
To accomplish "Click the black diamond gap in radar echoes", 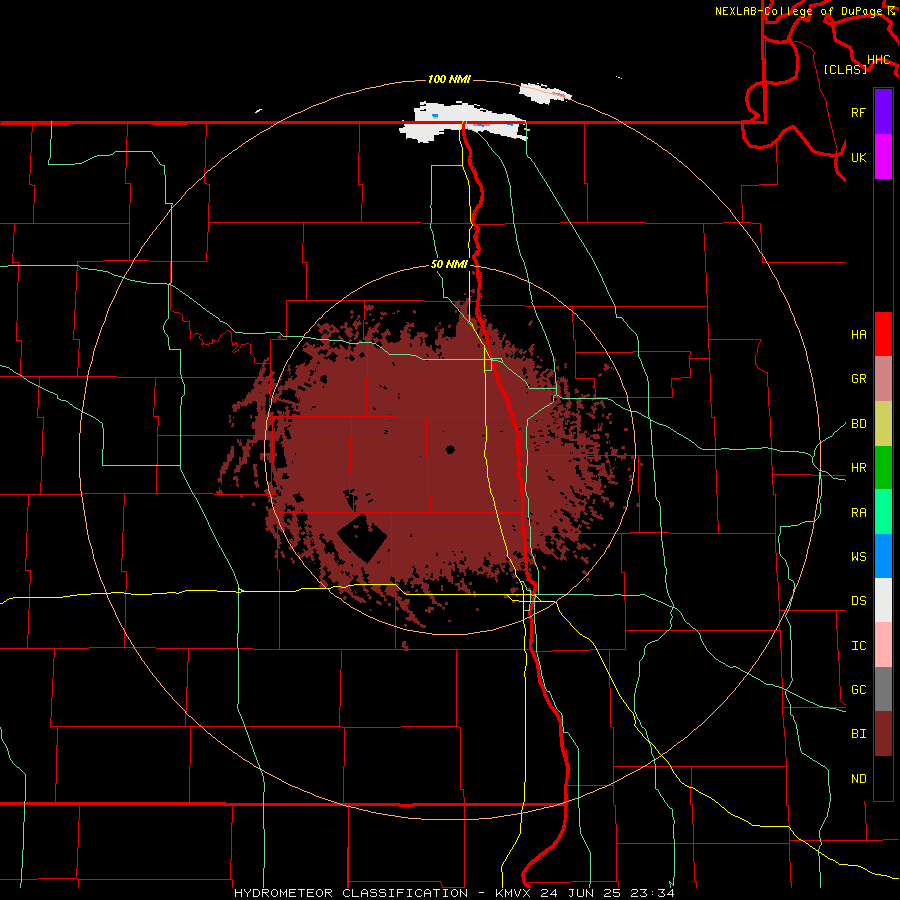I will pyautogui.click(x=362, y=538).
